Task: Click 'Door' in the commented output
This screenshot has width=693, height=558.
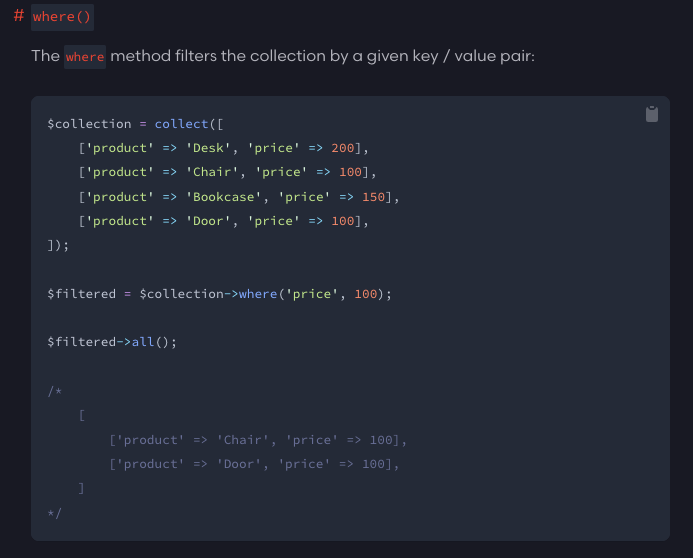Action: 239,464
